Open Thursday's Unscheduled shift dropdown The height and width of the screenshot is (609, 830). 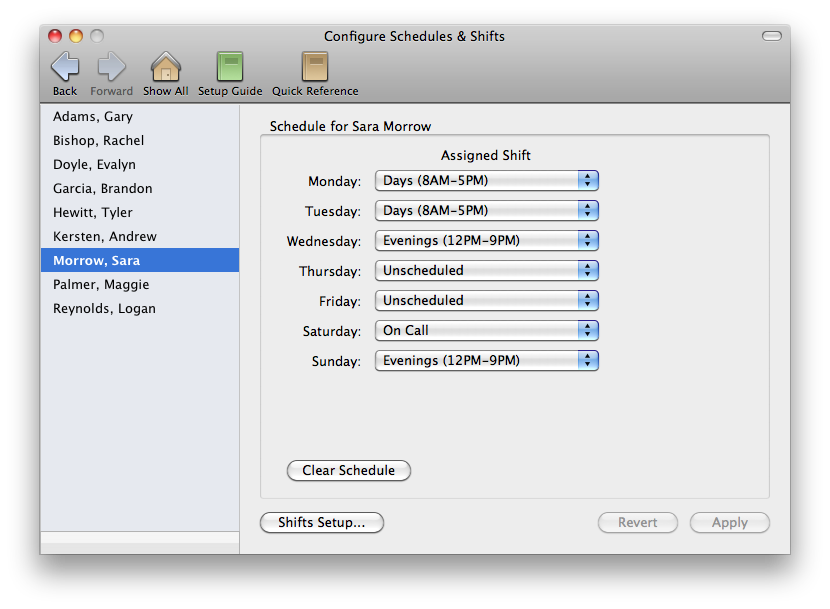tap(486, 271)
